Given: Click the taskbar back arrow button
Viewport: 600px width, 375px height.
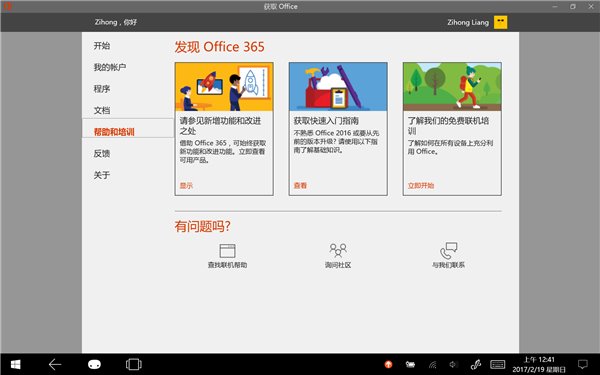Looking at the screenshot, I should click(x=55, y=364).
